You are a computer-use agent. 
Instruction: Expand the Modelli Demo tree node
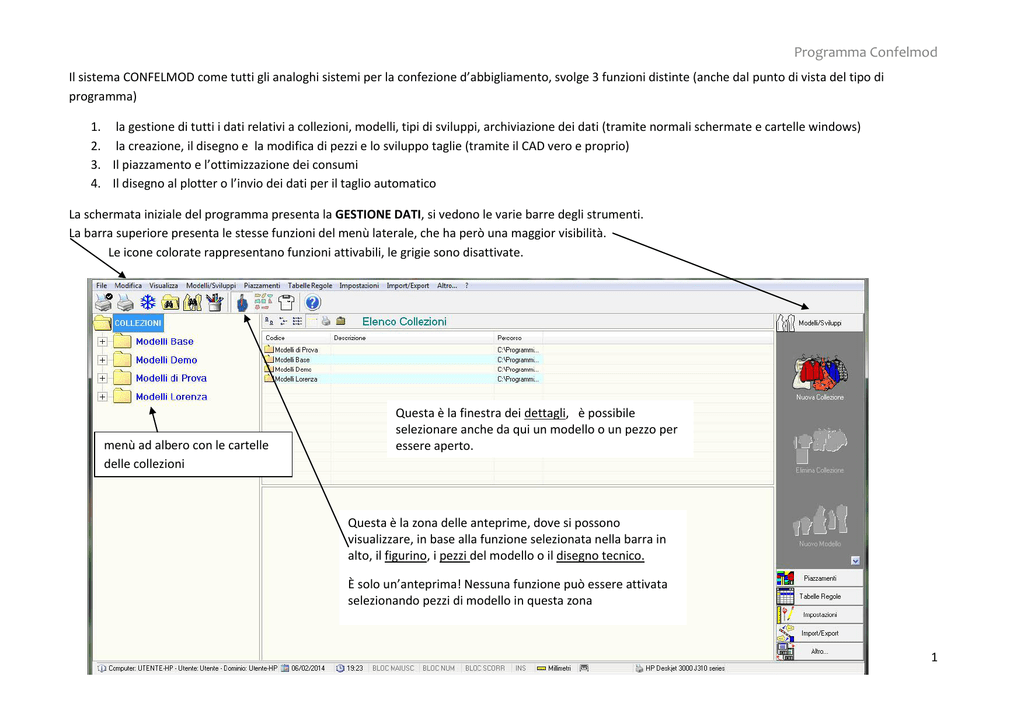(x=102, y=360)
